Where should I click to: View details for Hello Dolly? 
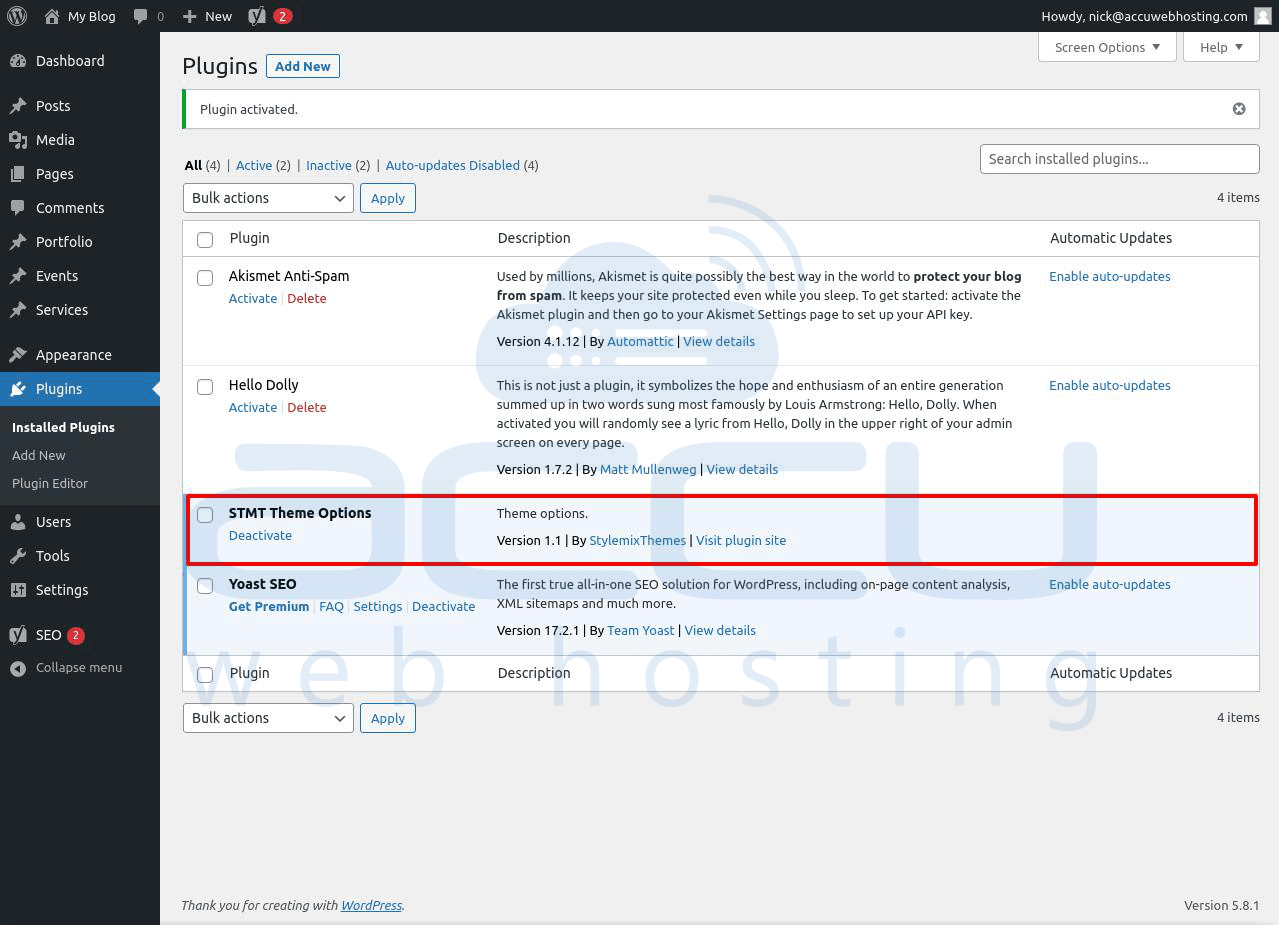pos(742,469)
